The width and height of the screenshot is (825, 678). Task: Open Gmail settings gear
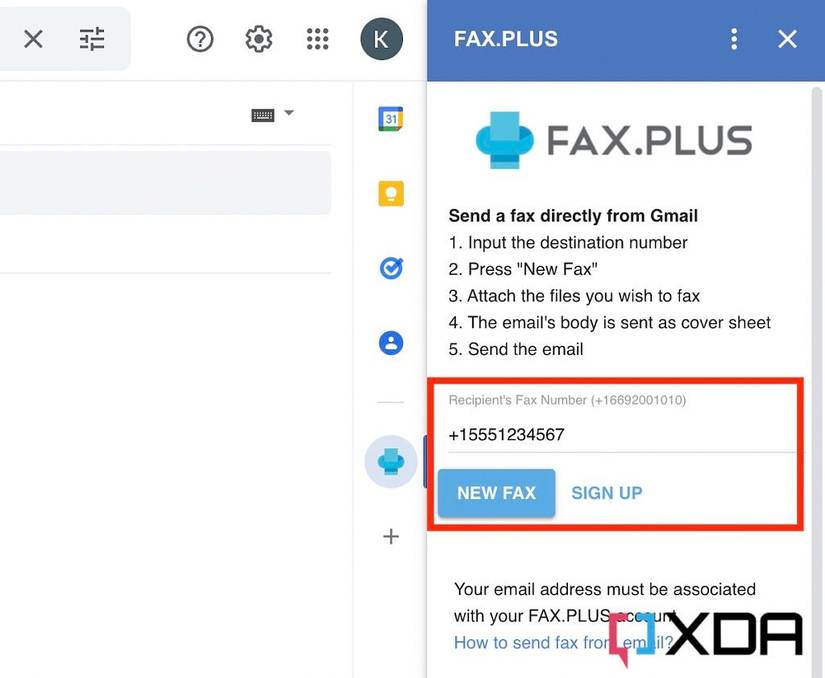[x=259, y=39]
